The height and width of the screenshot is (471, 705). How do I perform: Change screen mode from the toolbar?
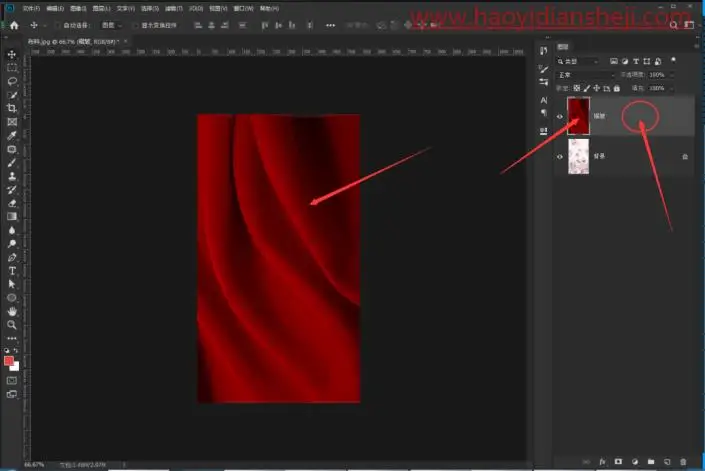pos(12,394)
